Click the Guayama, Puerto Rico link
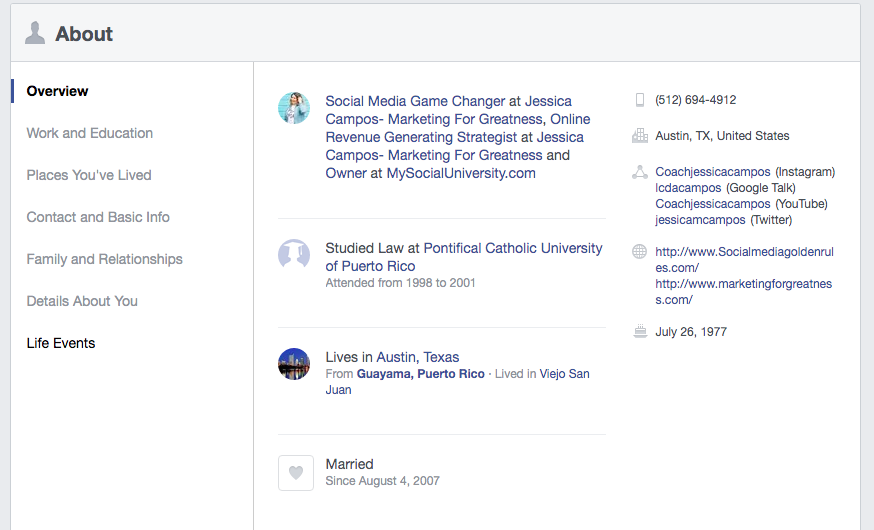 coord(421,374)
